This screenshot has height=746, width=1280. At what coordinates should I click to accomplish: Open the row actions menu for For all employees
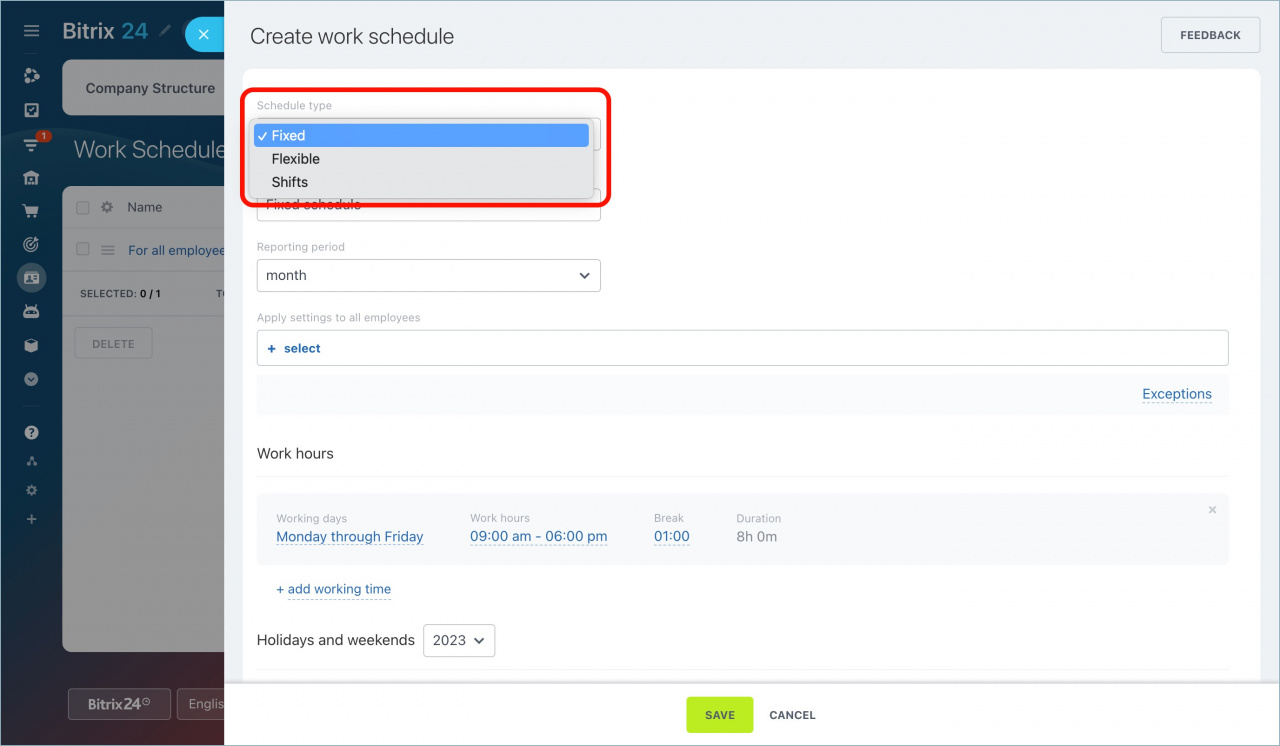(108, 250)
